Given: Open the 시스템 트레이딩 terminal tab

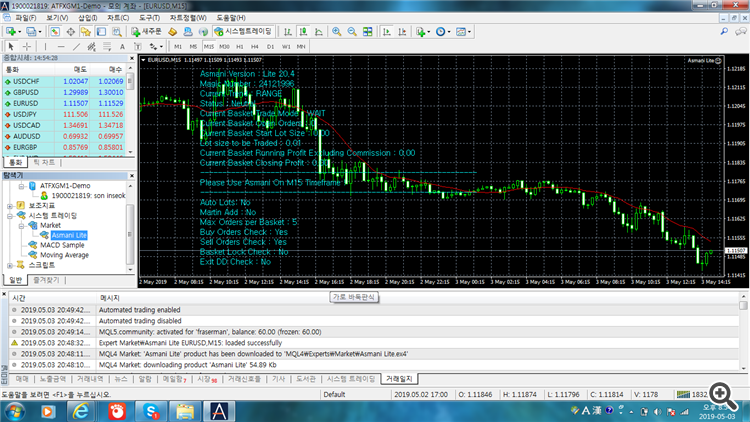Looking at the screenshot, I should 351,379.
